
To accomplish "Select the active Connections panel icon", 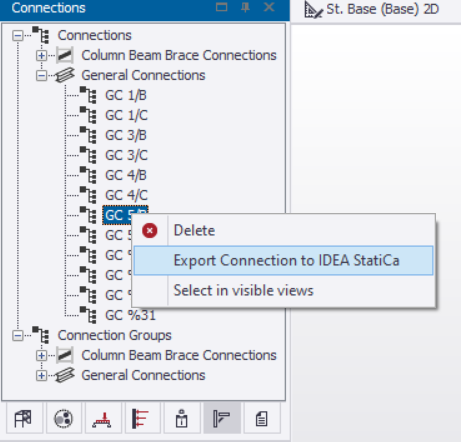I will (x=222, y=419).
